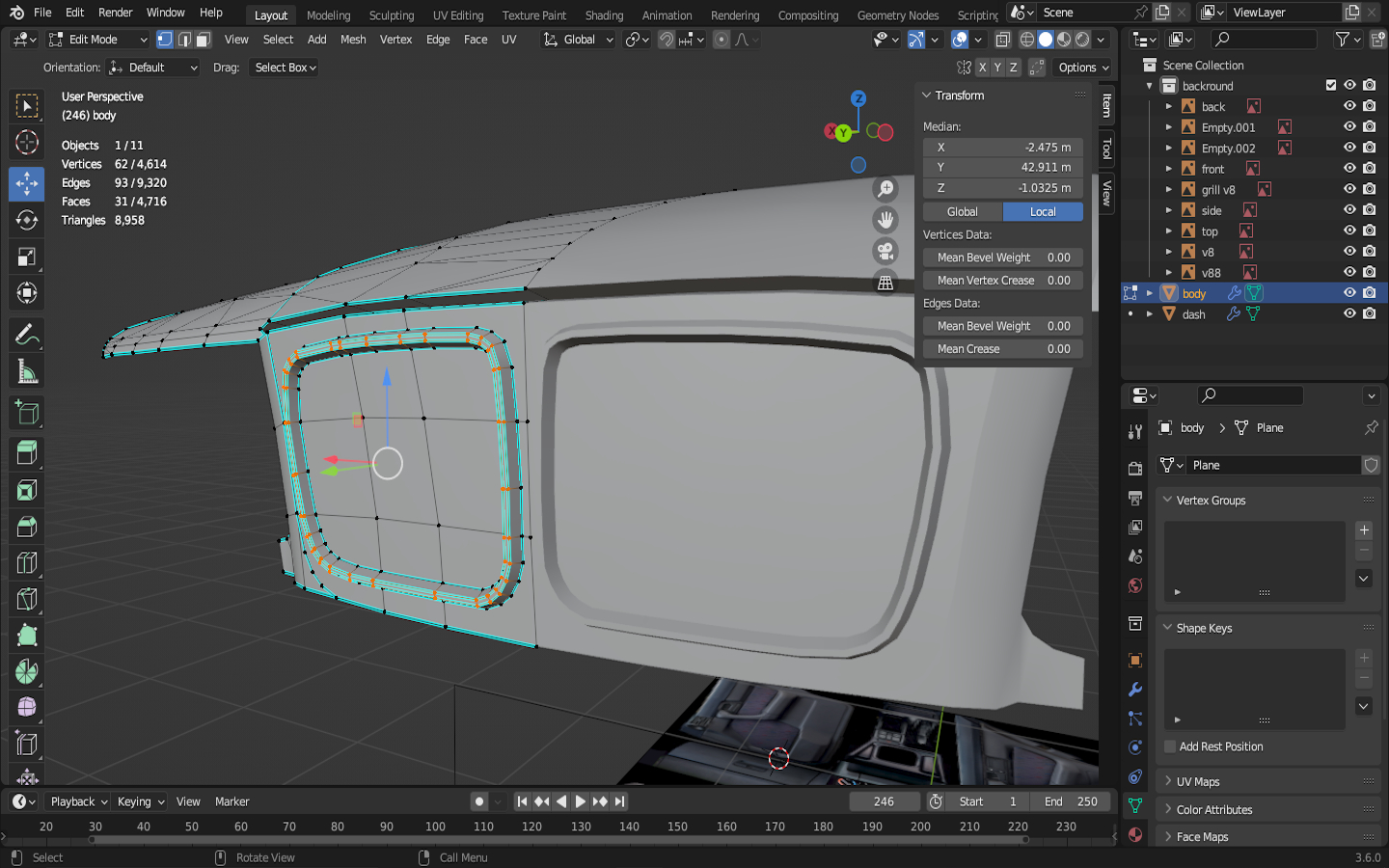Enable Add Rest Position checkbox
This screenshot has height=868, width=1389.
1170,746
